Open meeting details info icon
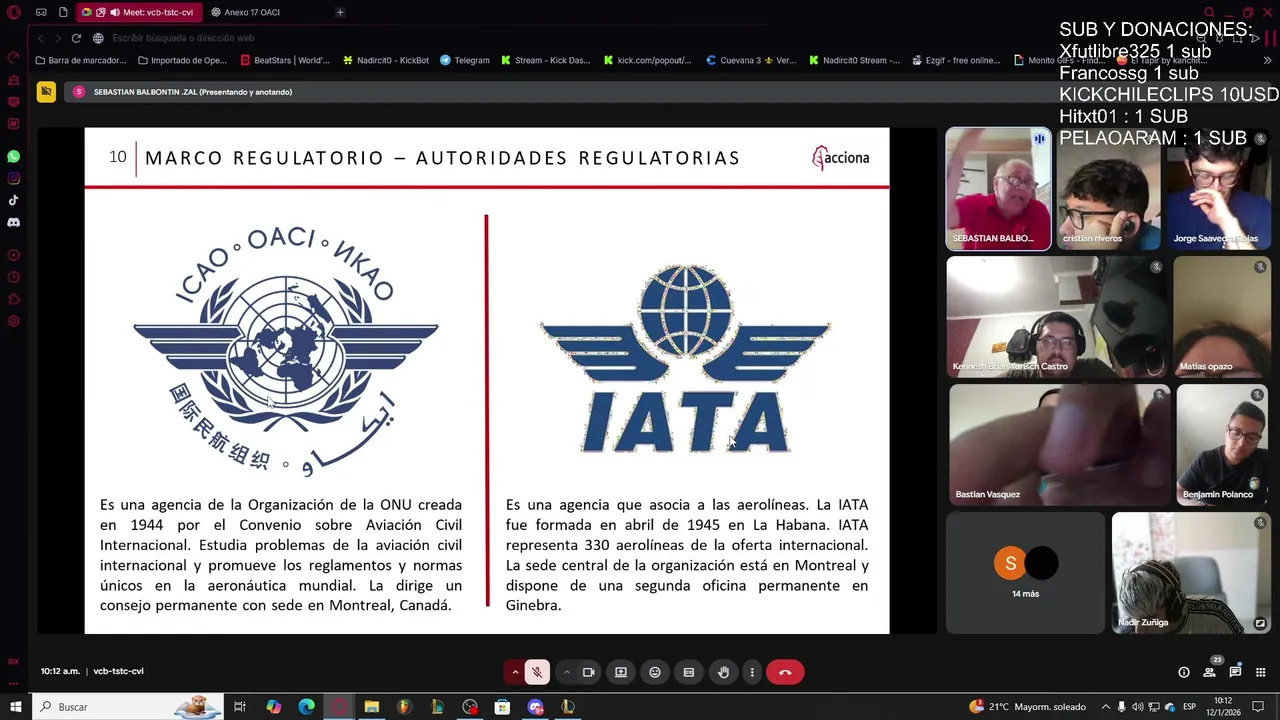The image size is (1280, 720). pos(1184,672)
